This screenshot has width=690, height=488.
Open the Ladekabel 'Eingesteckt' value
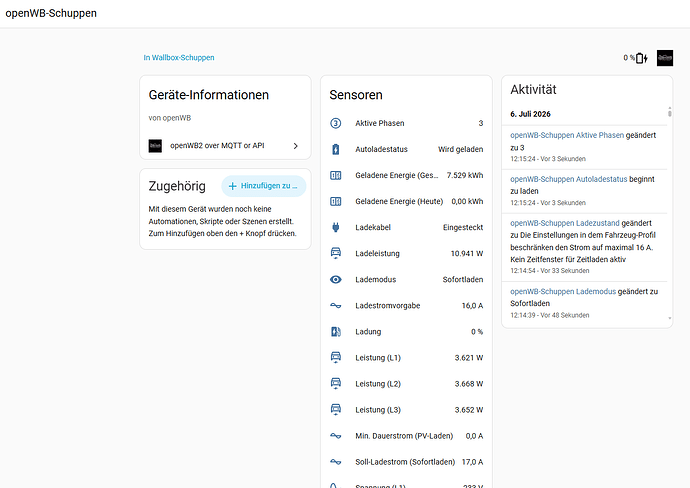click(463, 227)
